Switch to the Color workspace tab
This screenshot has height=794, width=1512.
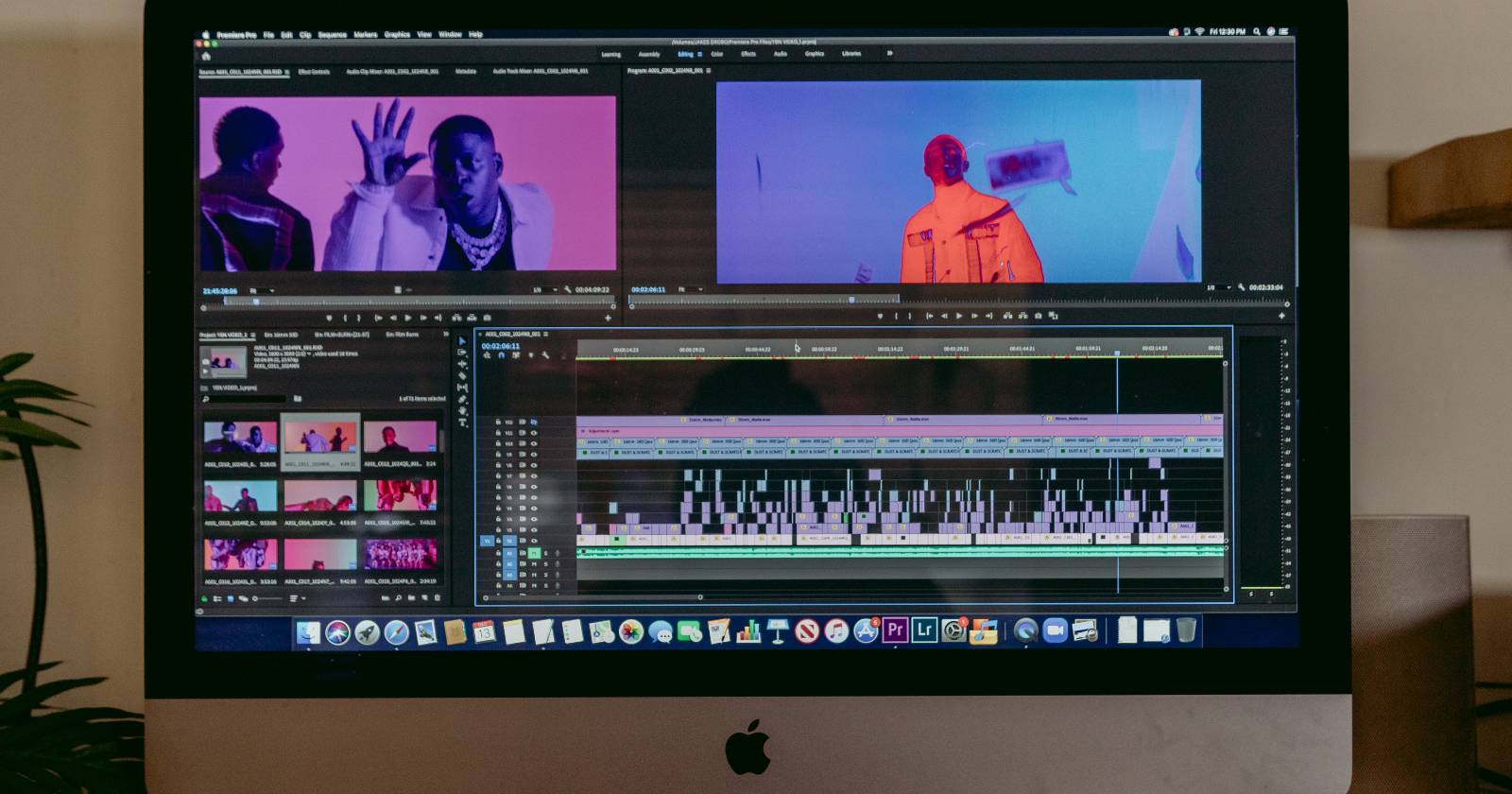(717, 54)
